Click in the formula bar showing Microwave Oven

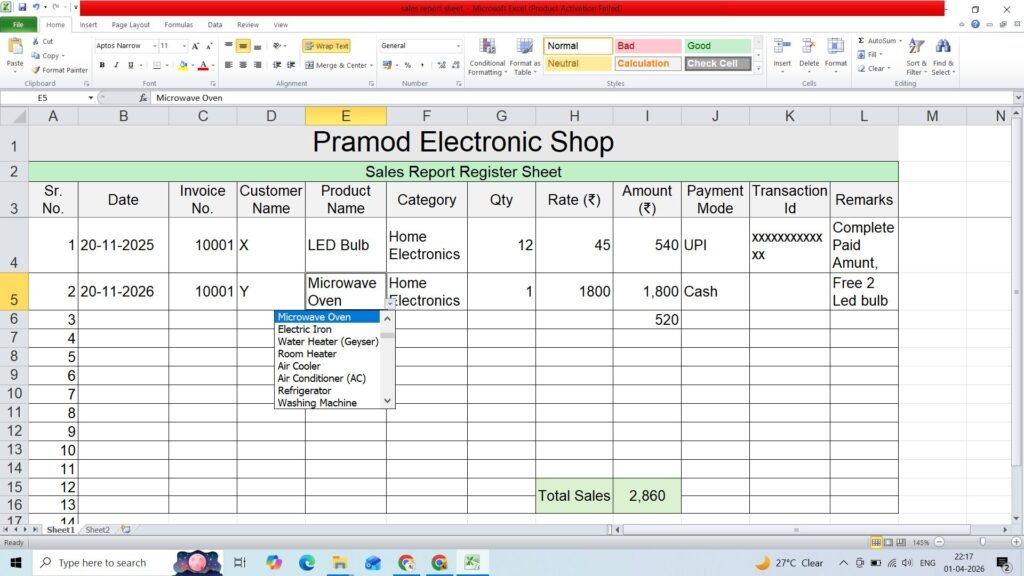click(584, 98)
